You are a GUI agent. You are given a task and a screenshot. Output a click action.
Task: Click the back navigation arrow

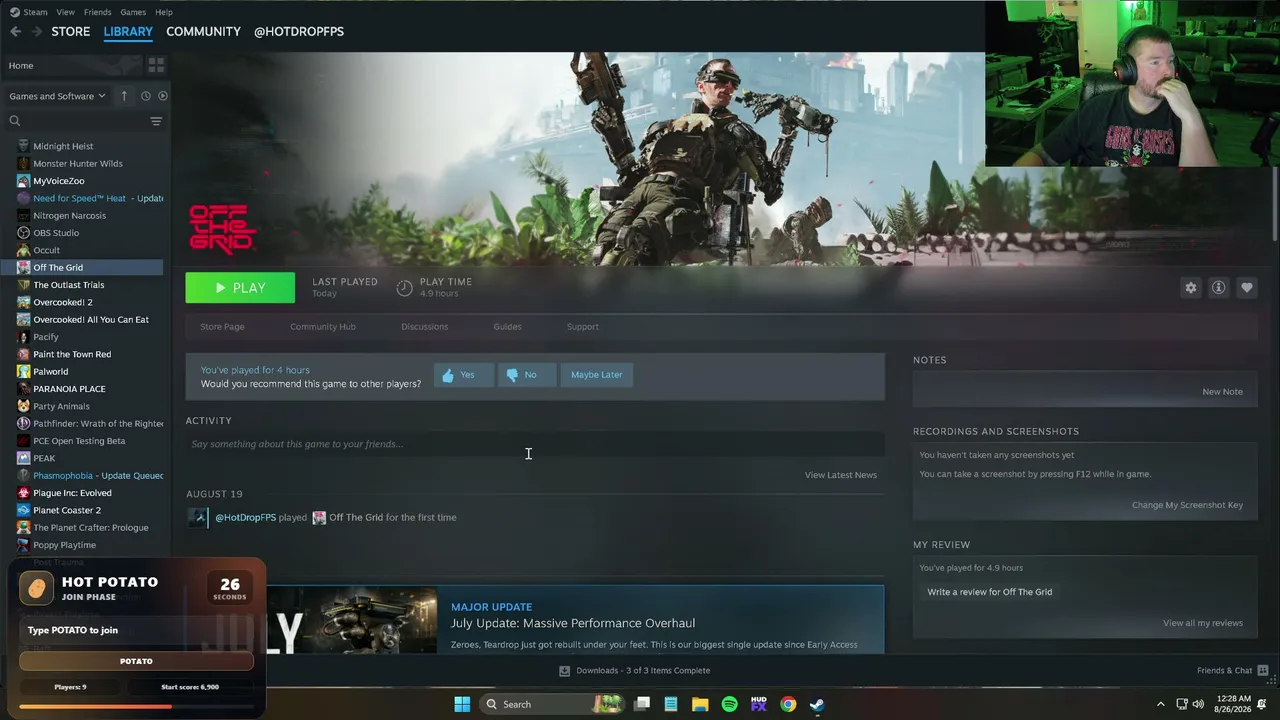click(x=15, y=31)
